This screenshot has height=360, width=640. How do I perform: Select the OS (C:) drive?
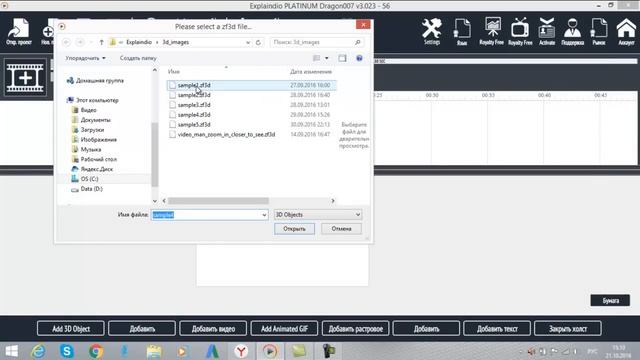(x=84, y=179)
